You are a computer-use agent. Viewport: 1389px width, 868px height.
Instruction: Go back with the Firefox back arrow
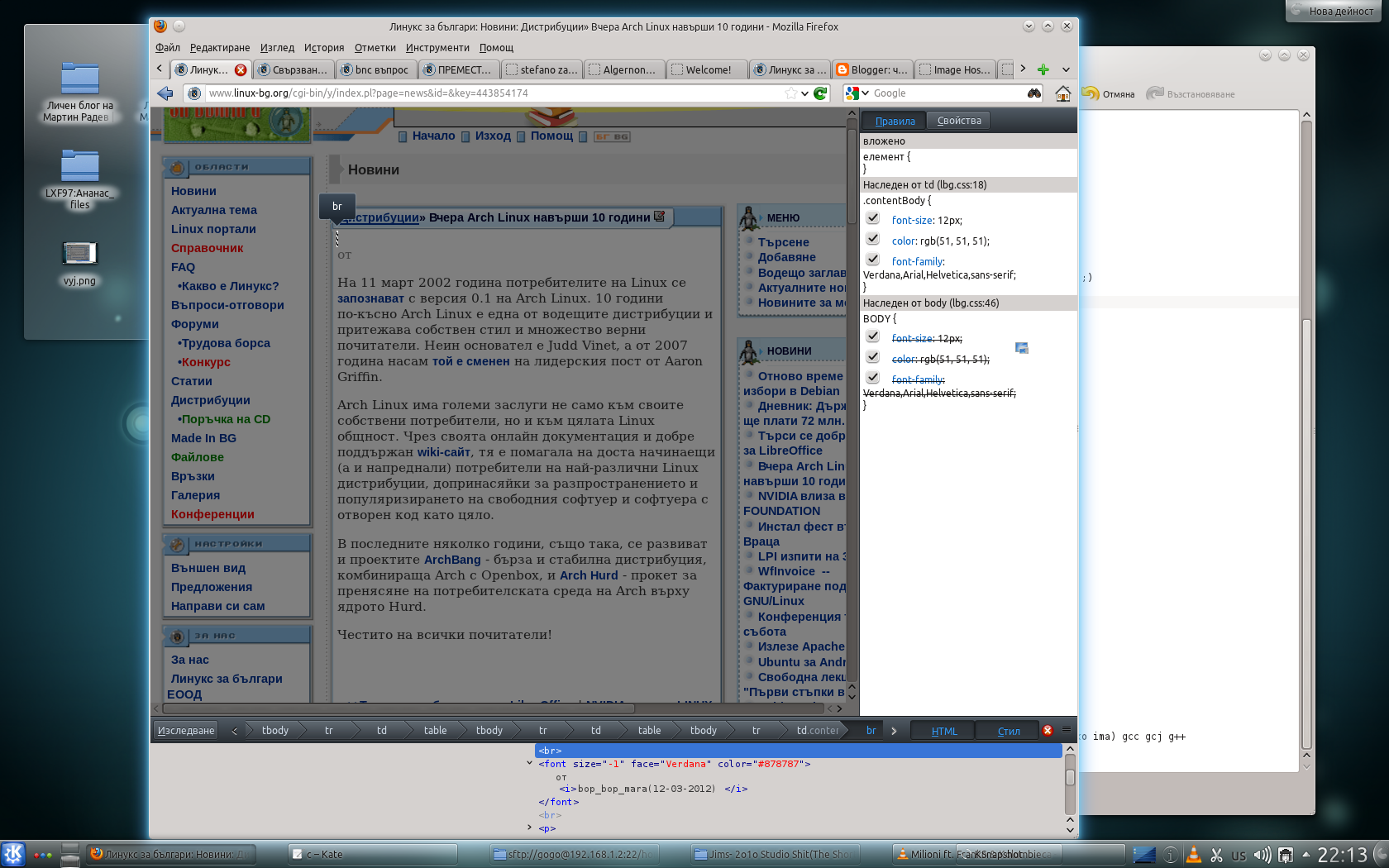point(165,93)
